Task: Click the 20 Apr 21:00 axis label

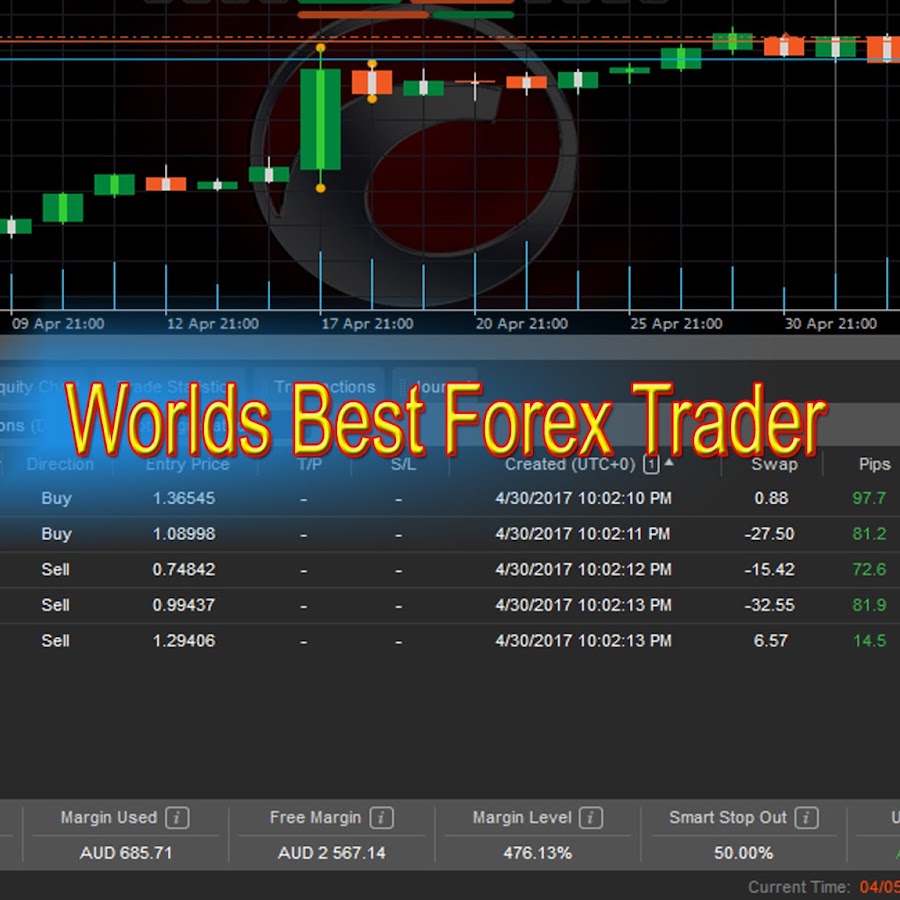Action: point(522,324)
